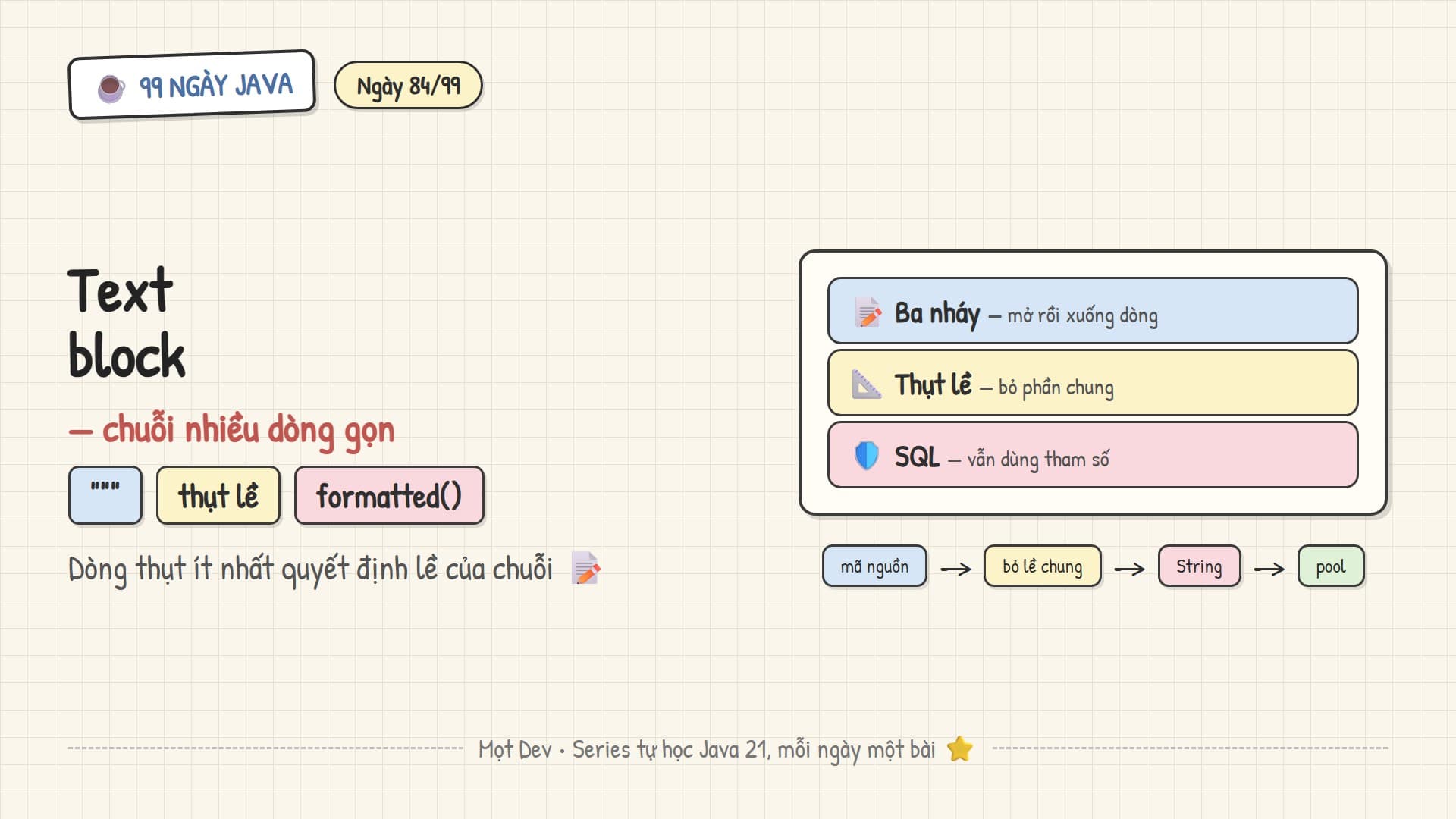
Task: Click the Ngày 84/99 pill
Action: pos(408,86)
